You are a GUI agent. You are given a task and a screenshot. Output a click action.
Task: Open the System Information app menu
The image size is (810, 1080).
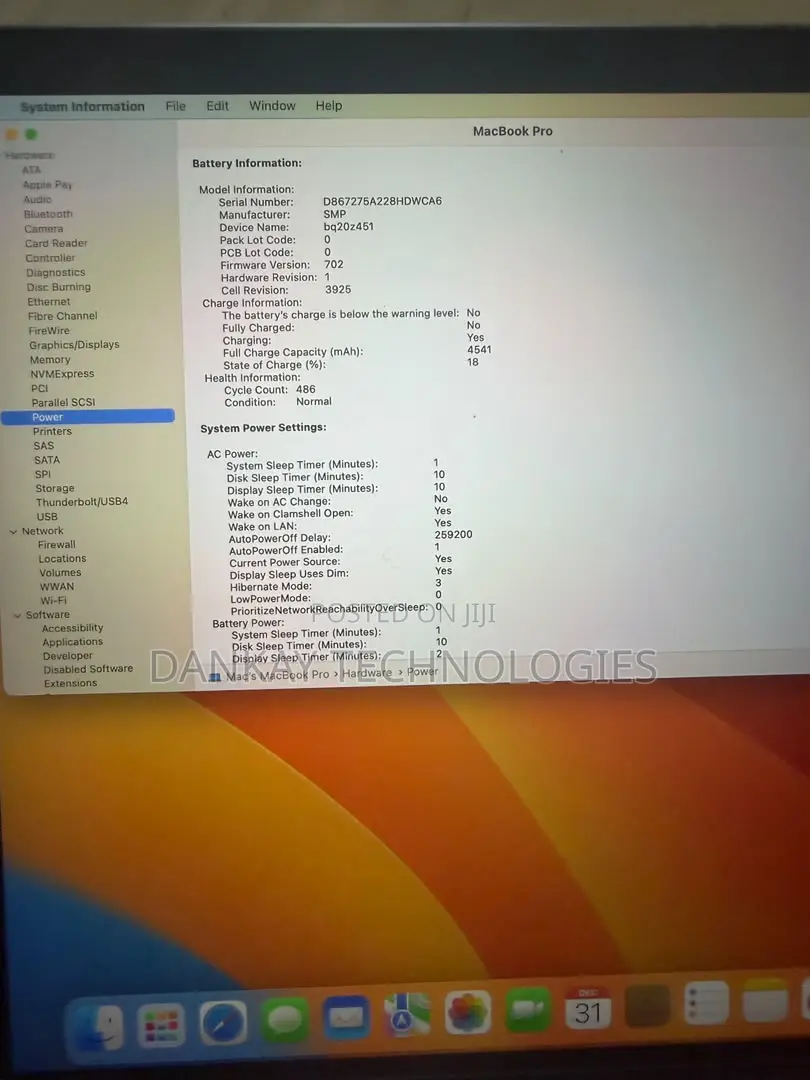pyautogui.click(x=83, y=107)
